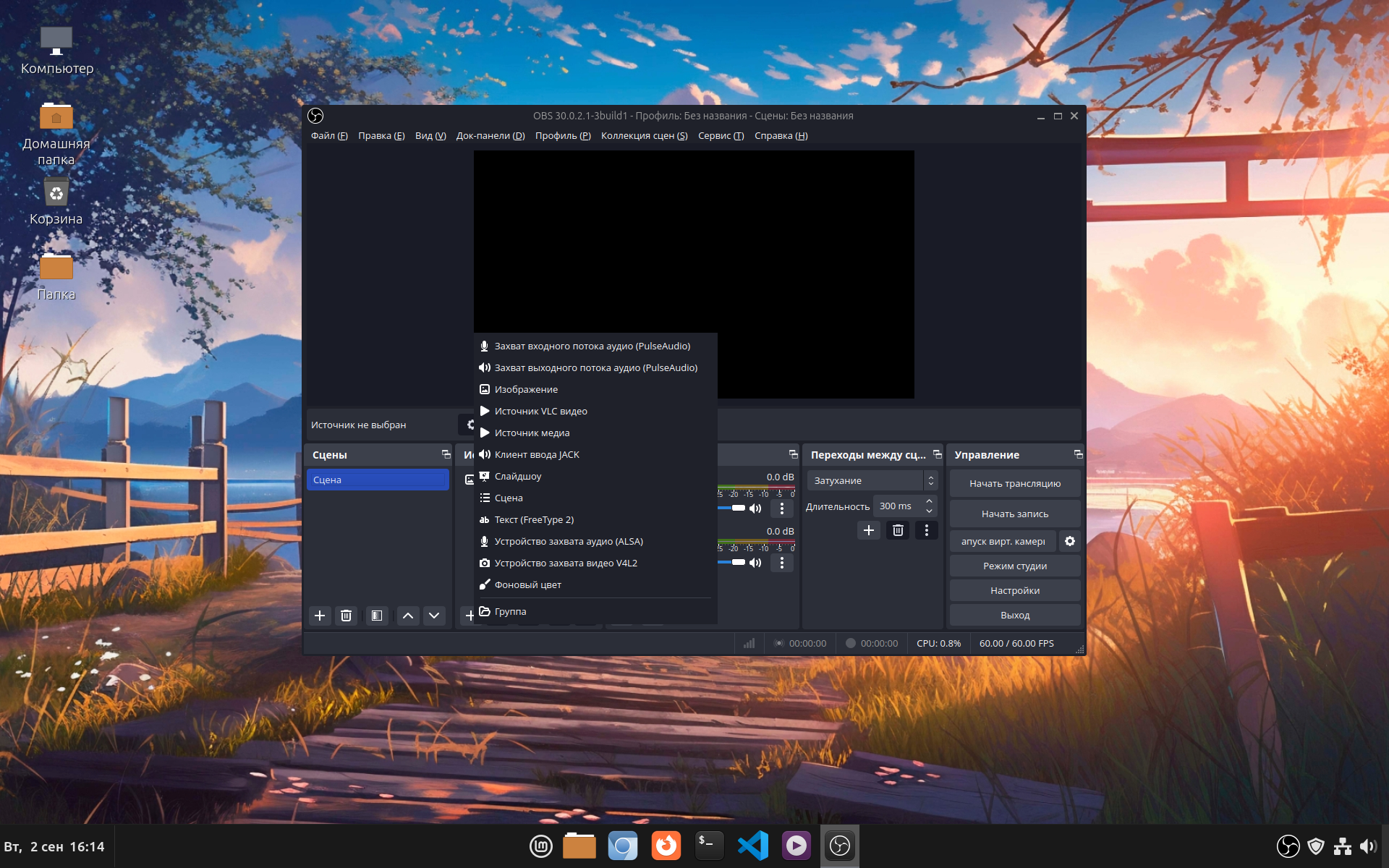Mute the second audio mixer channel
This screenshot has width=1389, height=868.
755,563
